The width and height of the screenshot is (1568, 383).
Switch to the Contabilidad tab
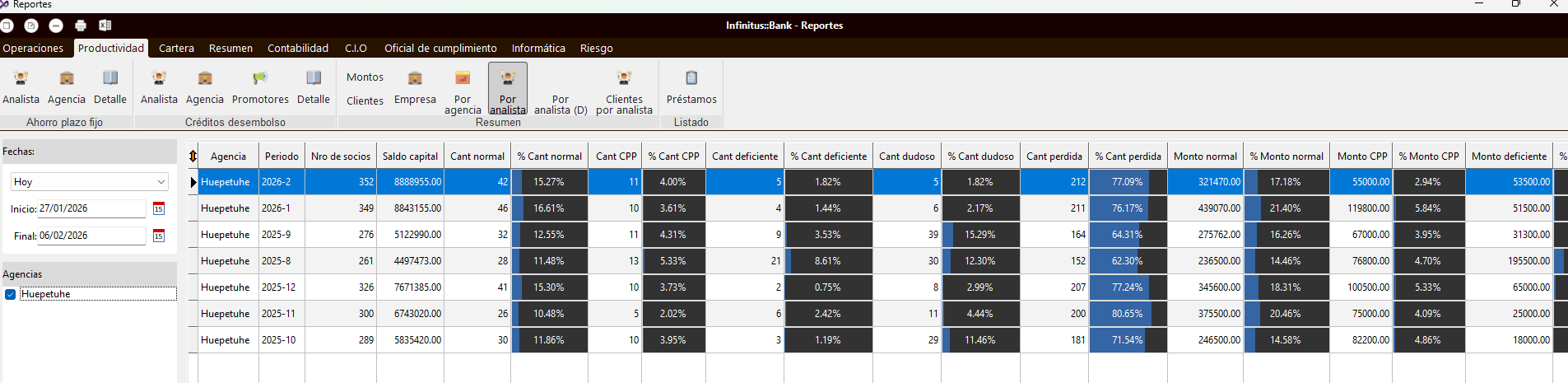pos(298,49)
